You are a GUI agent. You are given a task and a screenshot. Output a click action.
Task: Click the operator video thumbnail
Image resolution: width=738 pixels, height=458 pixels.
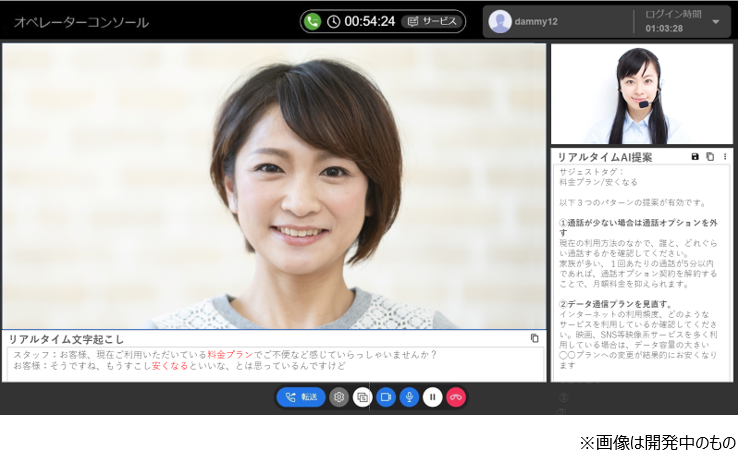642,94
